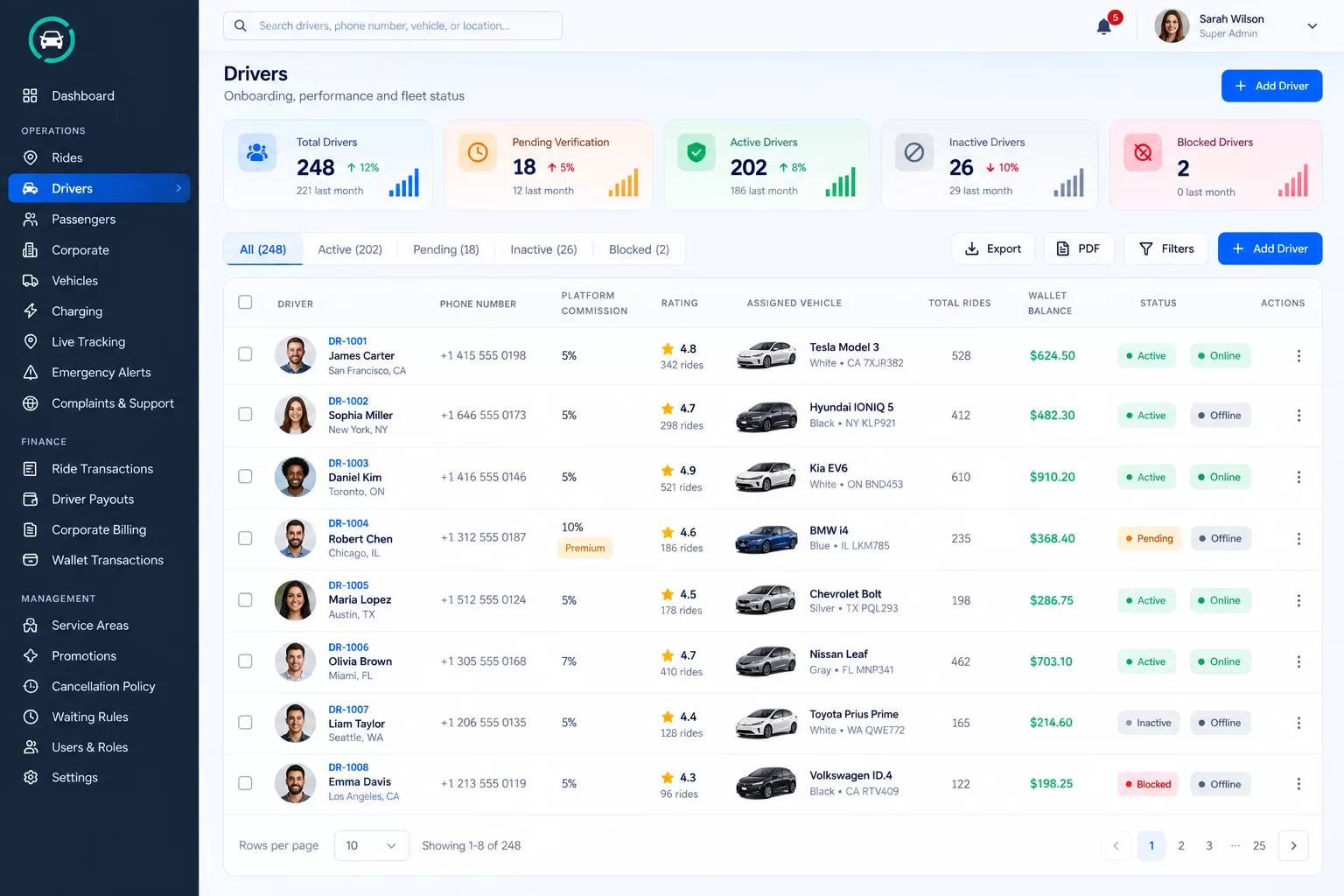Switch to the Pending (18) tab
1344x896 pixels.
pos(446,249)
